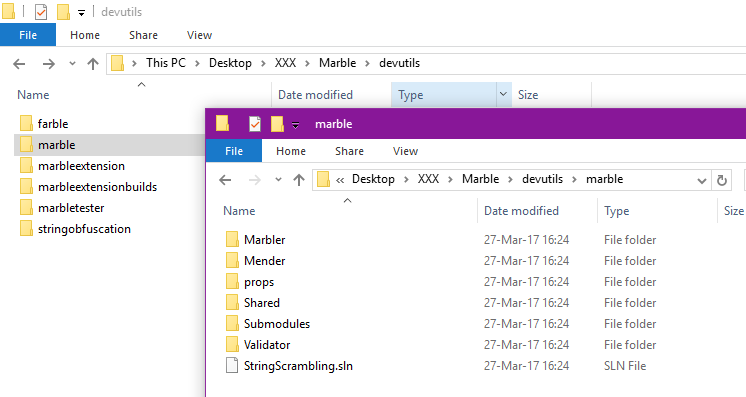Image resolution: width=746 pixels, height=397 pixels.
Task: Open the Share tab in devutils window
Action: click(x=143, y=35)
